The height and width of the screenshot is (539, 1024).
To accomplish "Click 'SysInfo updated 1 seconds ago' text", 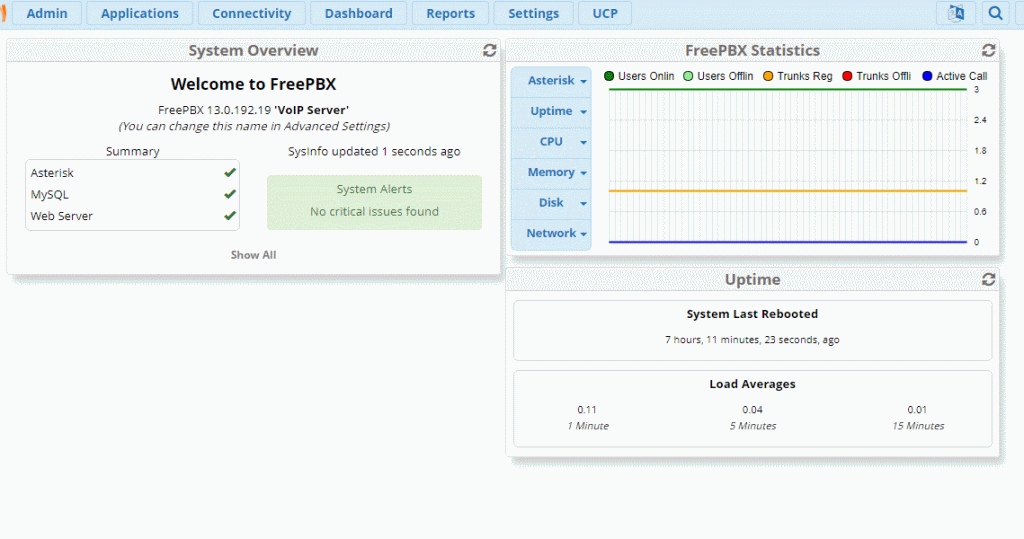I will coord(374,152).
